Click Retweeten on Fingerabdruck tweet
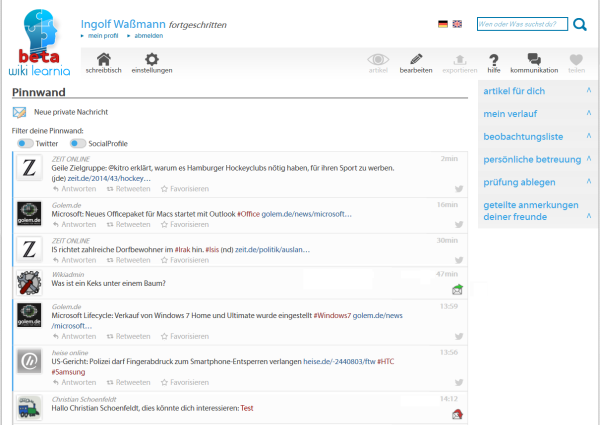 [129, 383]
